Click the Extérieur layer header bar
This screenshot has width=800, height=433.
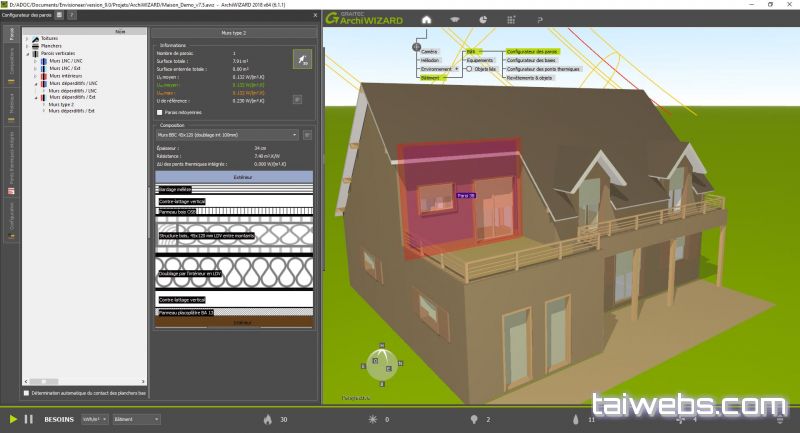234,177
